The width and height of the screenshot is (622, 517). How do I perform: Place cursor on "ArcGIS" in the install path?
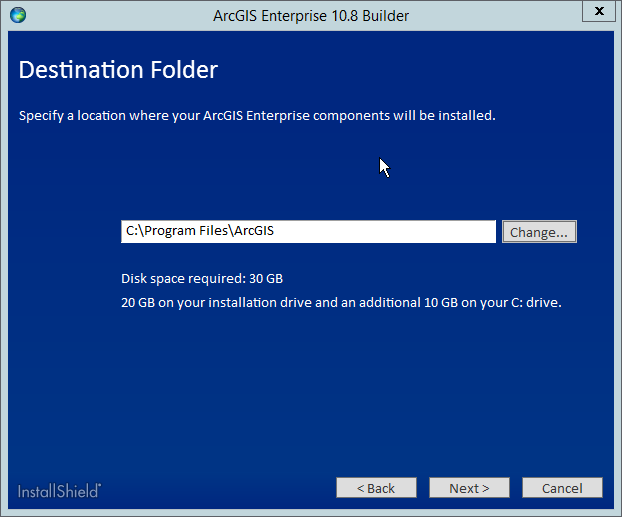[253, 231]
